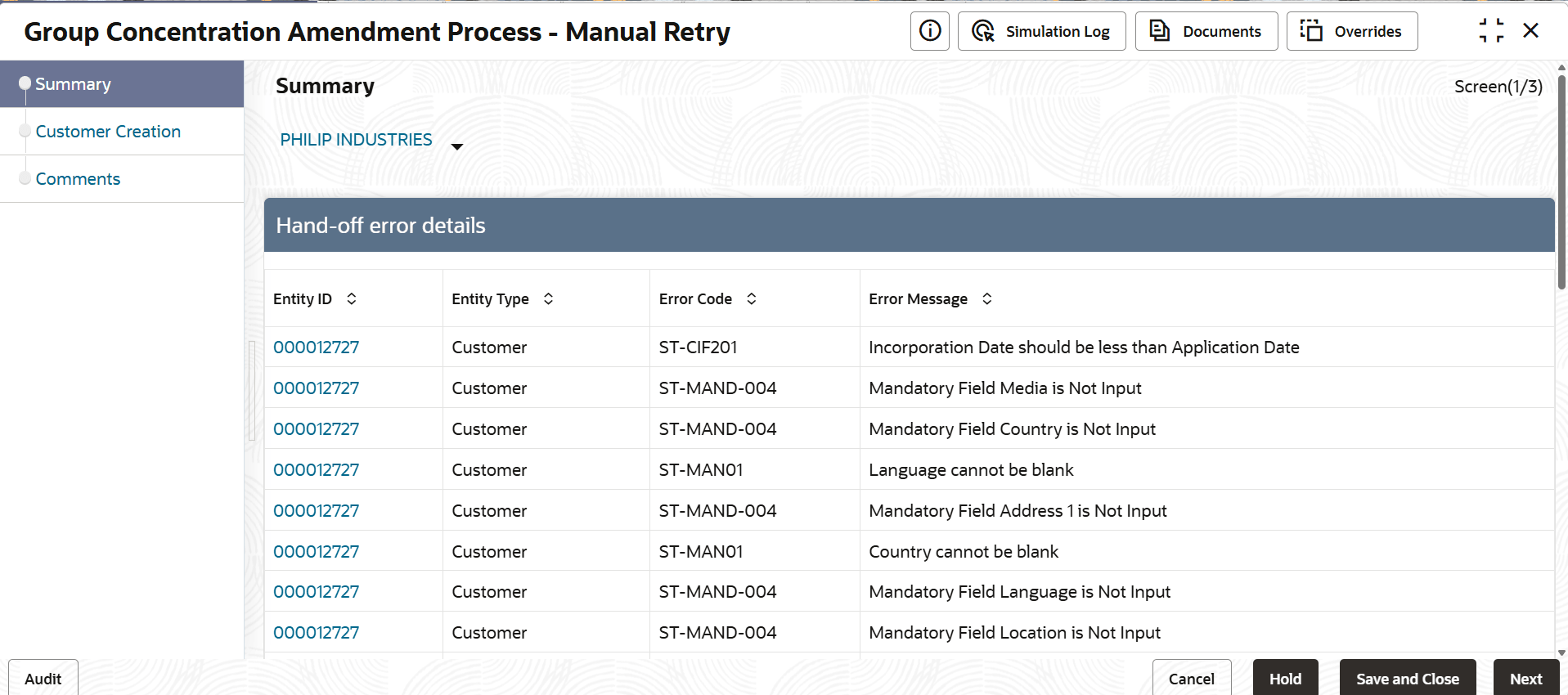The image size is (1568, 695).
Task: Sort table by Entity ID column
Action: tap(352, 299)
